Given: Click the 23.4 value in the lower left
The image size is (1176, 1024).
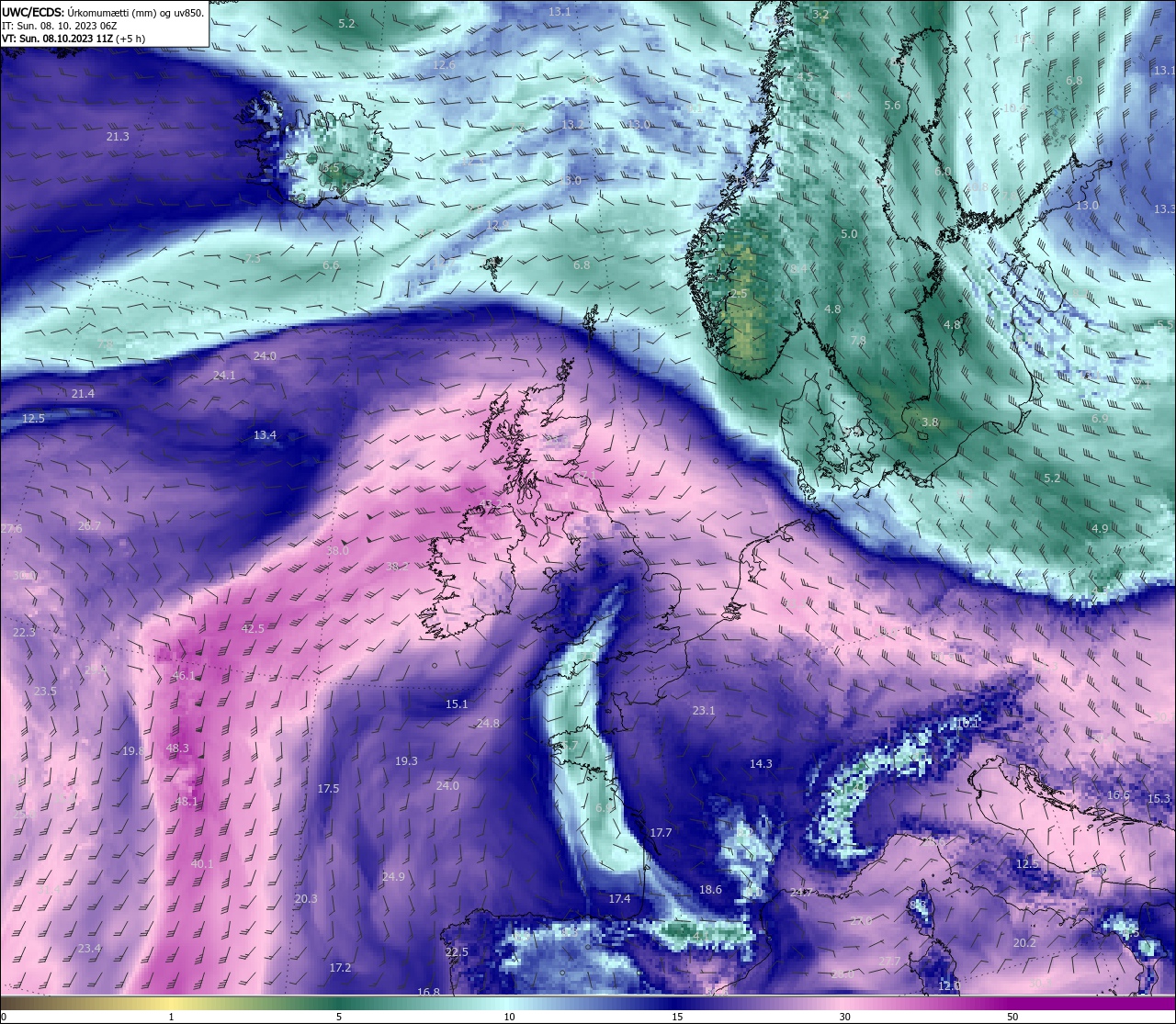Looking at the screenshot, I should pyautogui.click(x=89, y=949).
